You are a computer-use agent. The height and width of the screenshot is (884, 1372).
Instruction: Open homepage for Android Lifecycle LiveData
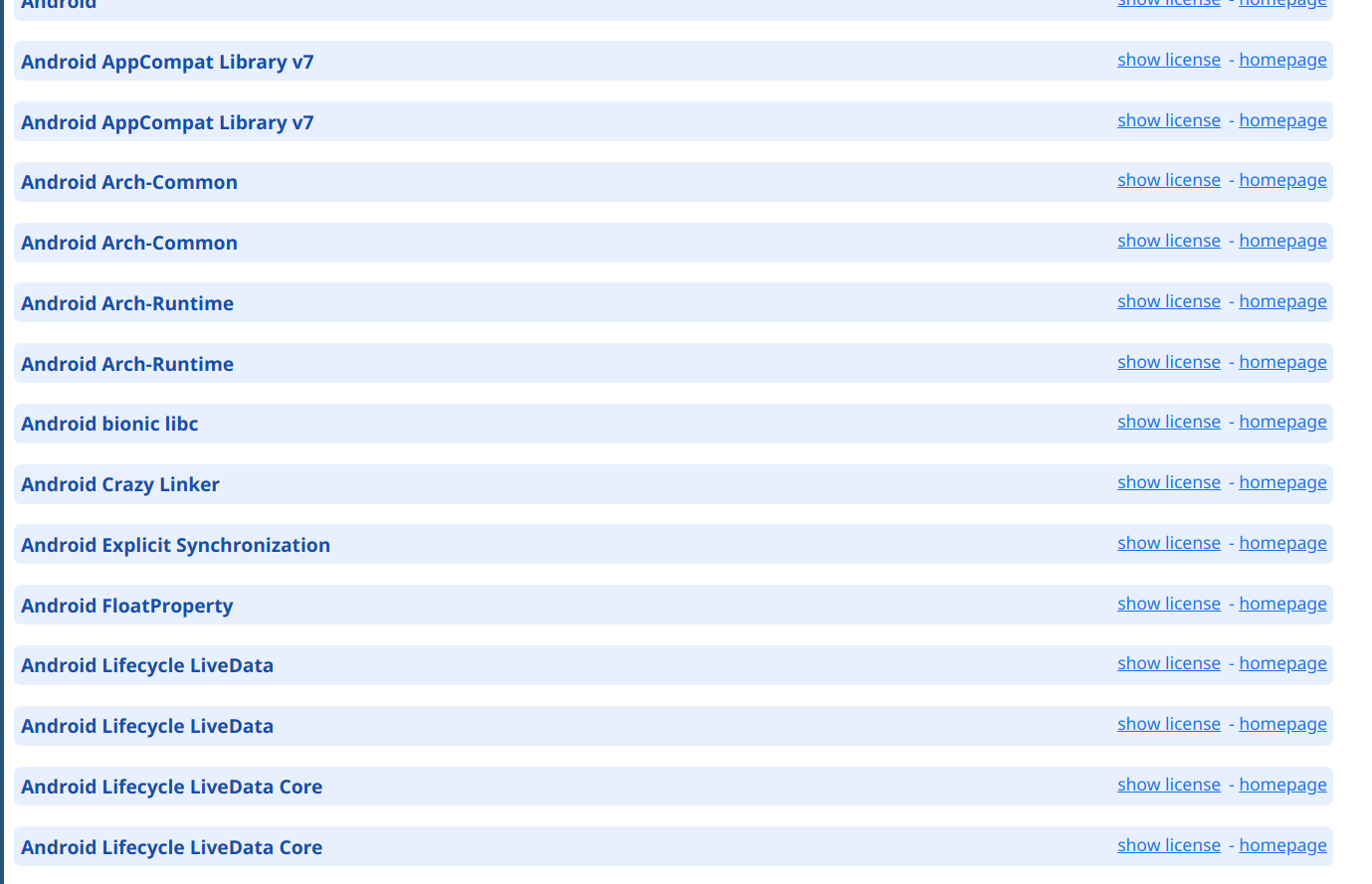point(1282,663)
